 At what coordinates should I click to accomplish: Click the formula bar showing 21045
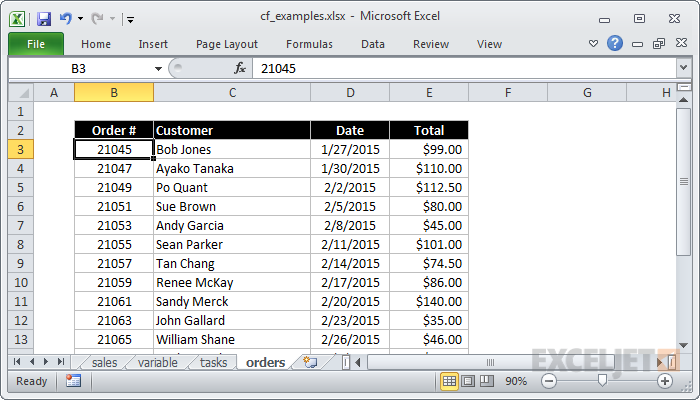(464, 69)
